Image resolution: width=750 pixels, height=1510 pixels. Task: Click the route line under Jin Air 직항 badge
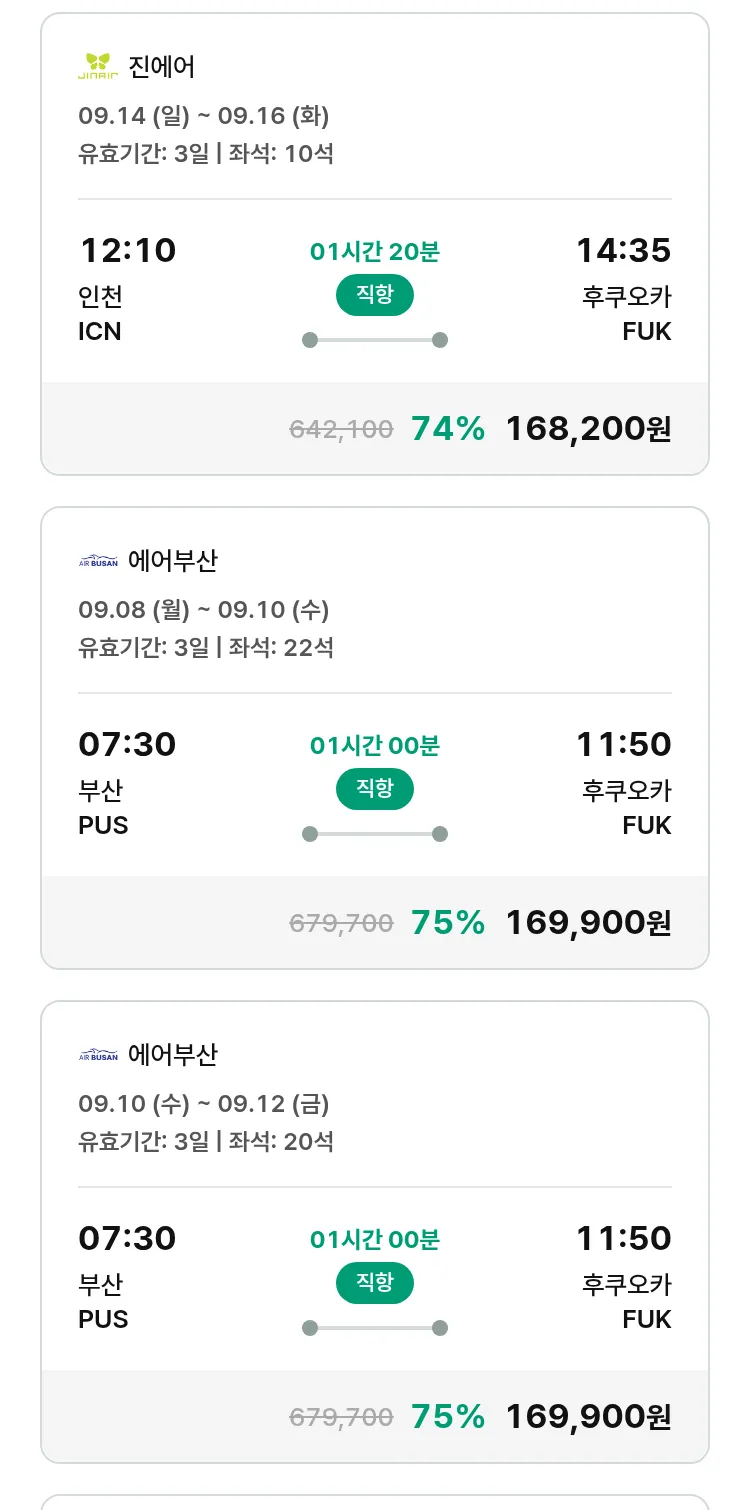[x=374, y=340]
